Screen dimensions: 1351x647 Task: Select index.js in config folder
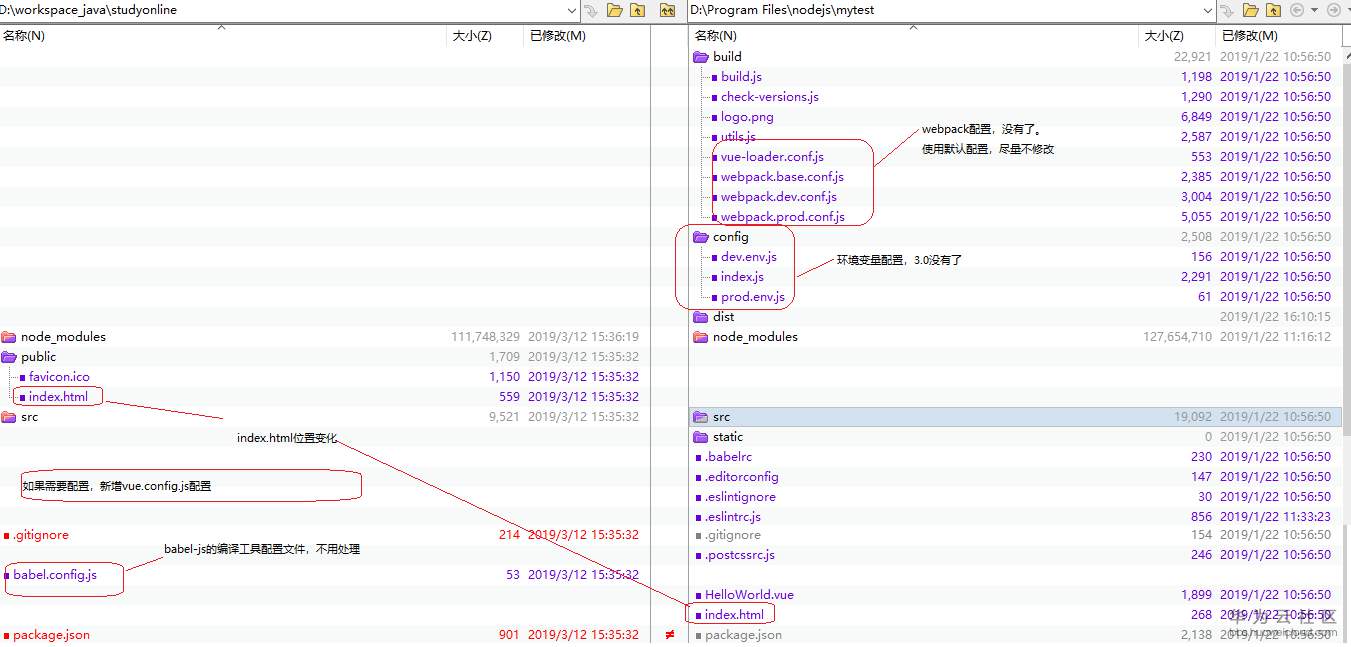tap(742, 277)
